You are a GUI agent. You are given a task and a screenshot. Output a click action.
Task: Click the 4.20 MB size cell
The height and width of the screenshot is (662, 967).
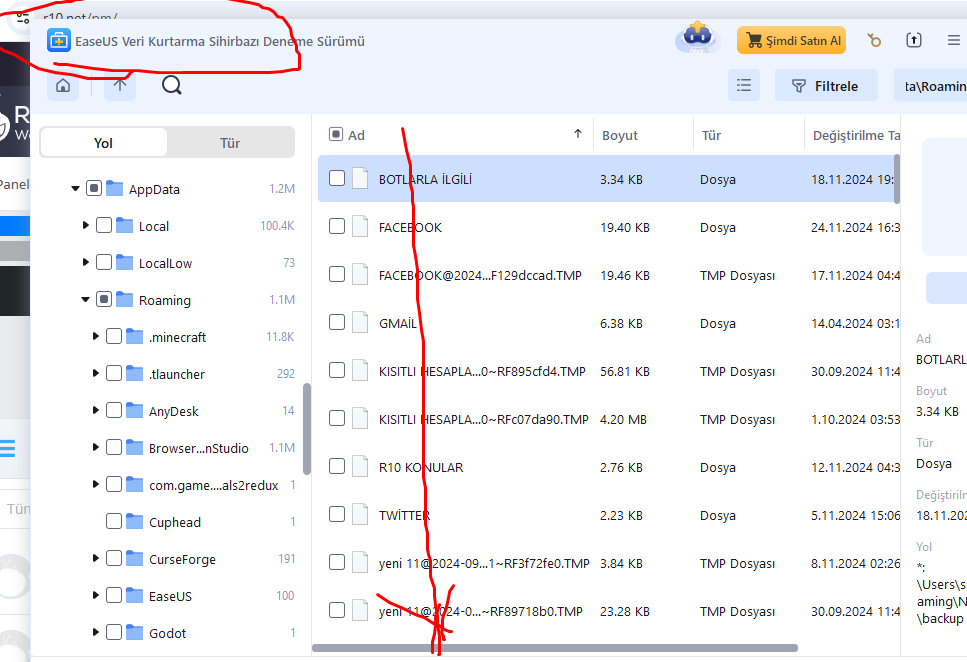pos(623,419)
